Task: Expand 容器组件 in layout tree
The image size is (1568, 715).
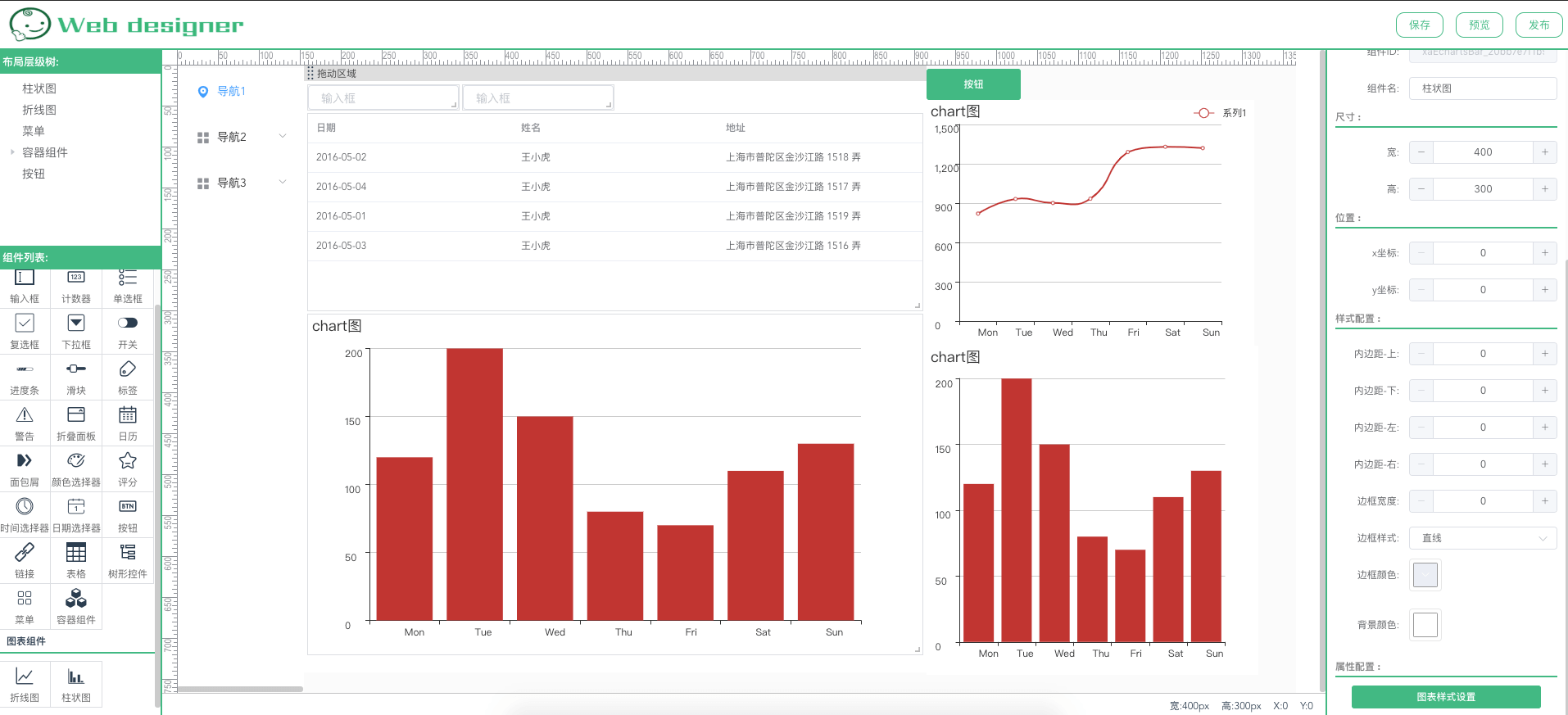Action: (12, 152)
